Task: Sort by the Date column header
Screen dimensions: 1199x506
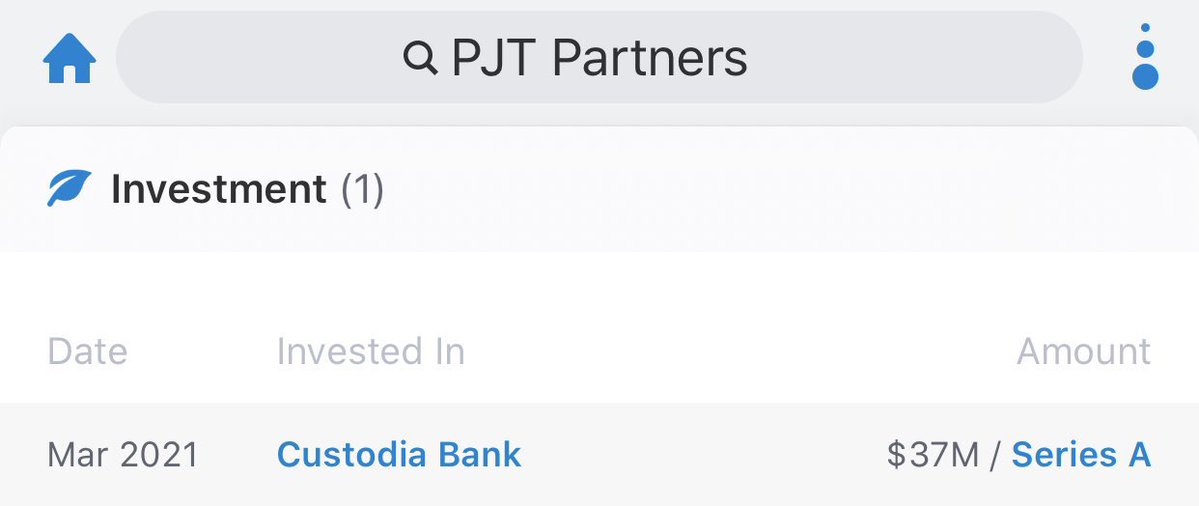Action: [87, 352]
